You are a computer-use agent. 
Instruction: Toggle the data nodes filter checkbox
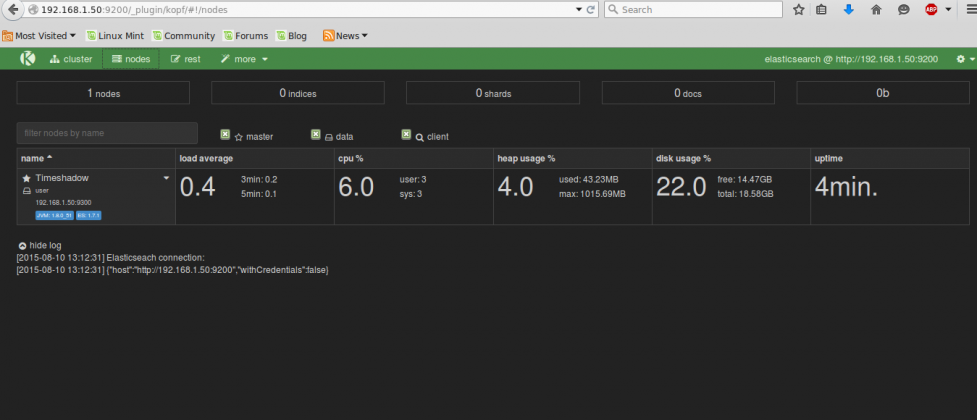[316, 135]
